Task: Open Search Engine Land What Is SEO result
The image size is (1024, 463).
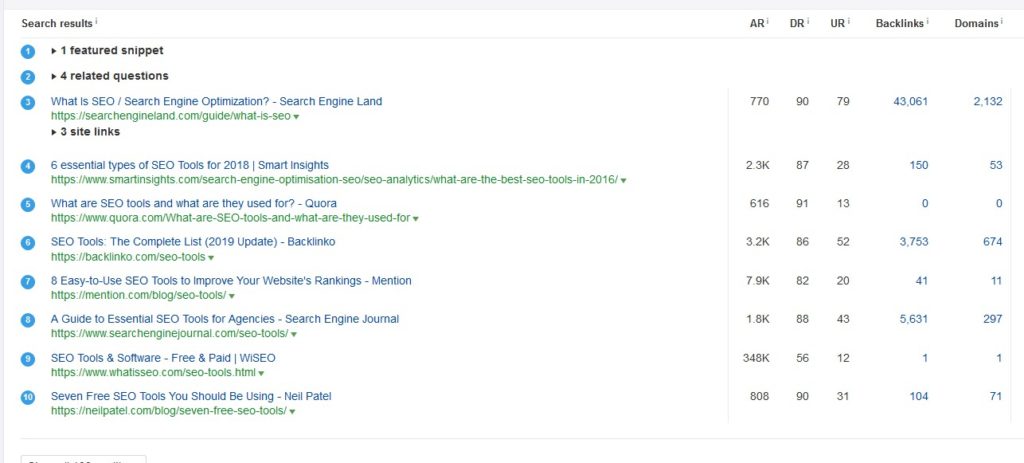Action: 216,101
